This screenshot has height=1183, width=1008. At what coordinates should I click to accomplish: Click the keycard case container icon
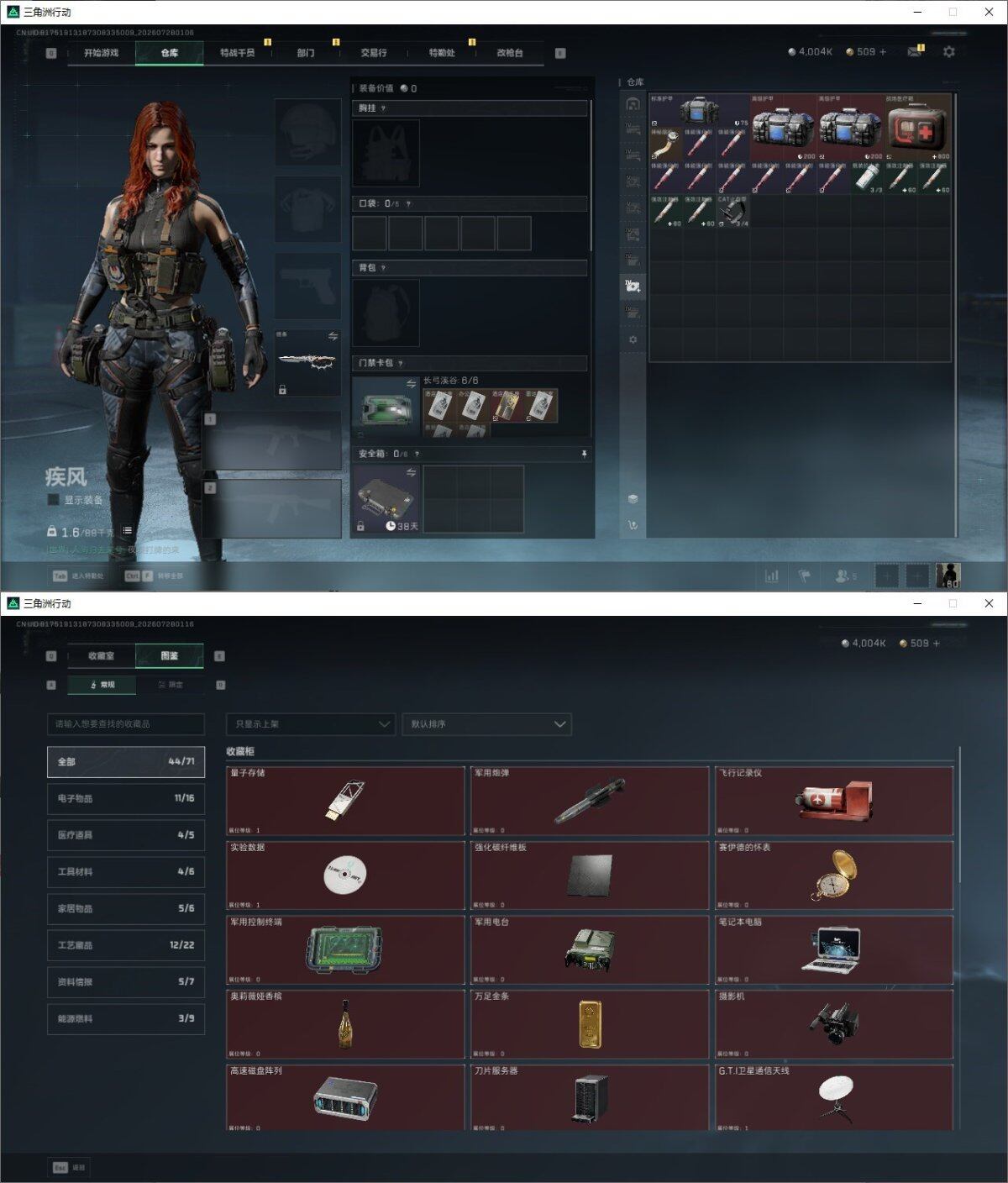(386, 407)
